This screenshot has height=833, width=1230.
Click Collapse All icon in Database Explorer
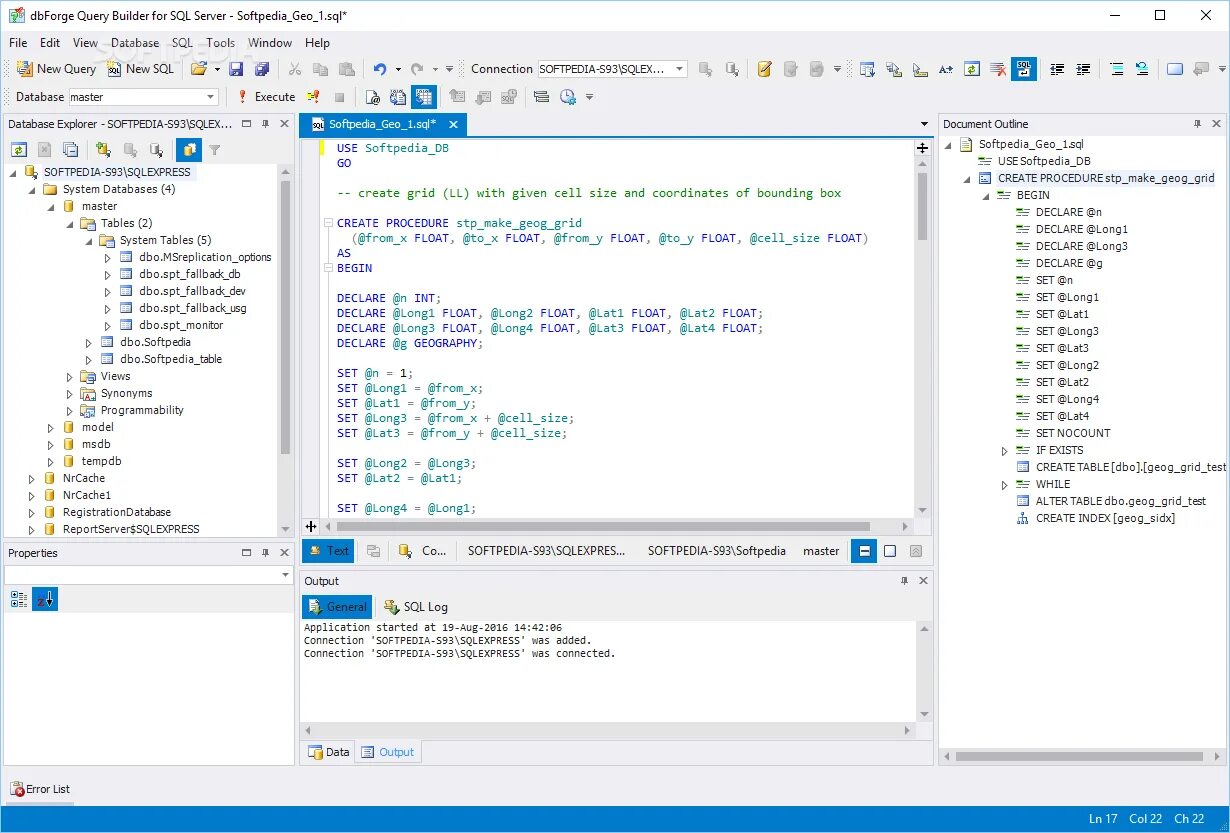(70, 150)
